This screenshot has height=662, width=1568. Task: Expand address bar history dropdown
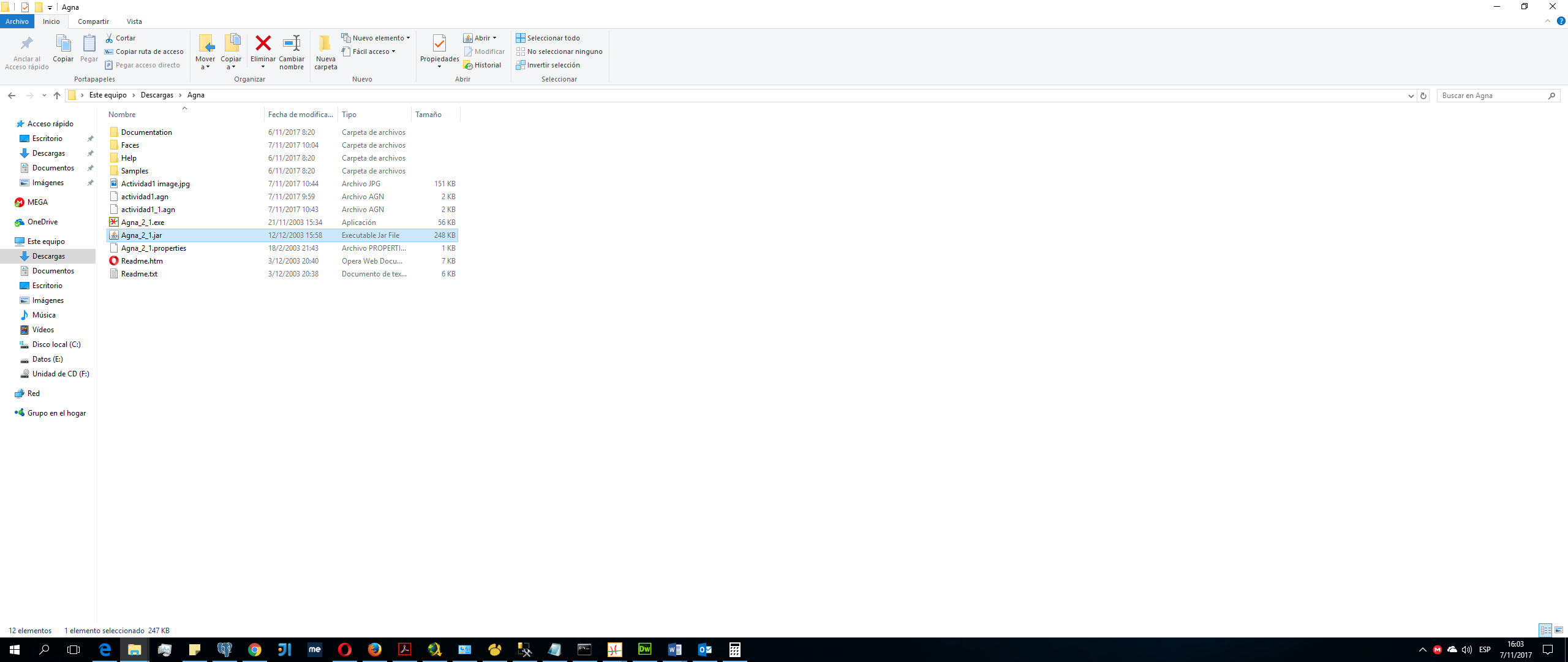(x=1411, y=96)
